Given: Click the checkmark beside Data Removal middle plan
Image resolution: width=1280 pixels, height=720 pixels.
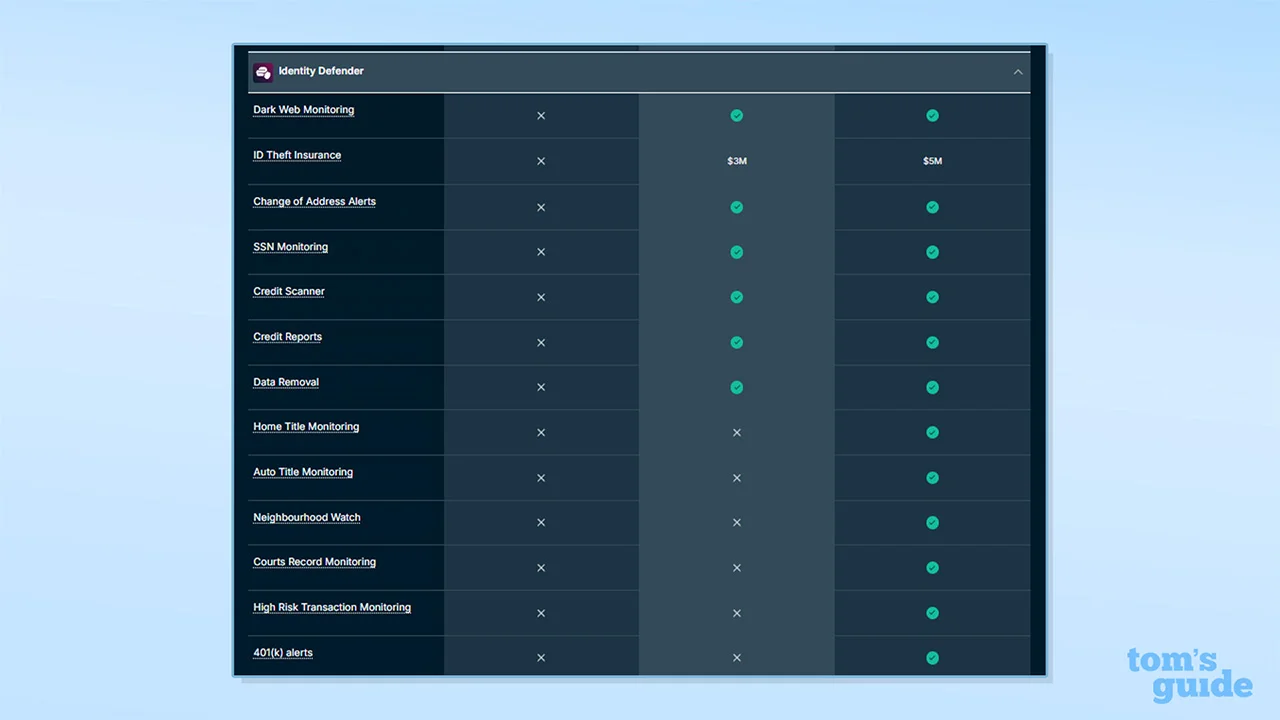Looking at the screenshot, I should pyautogui.click(x=737, y=387).
